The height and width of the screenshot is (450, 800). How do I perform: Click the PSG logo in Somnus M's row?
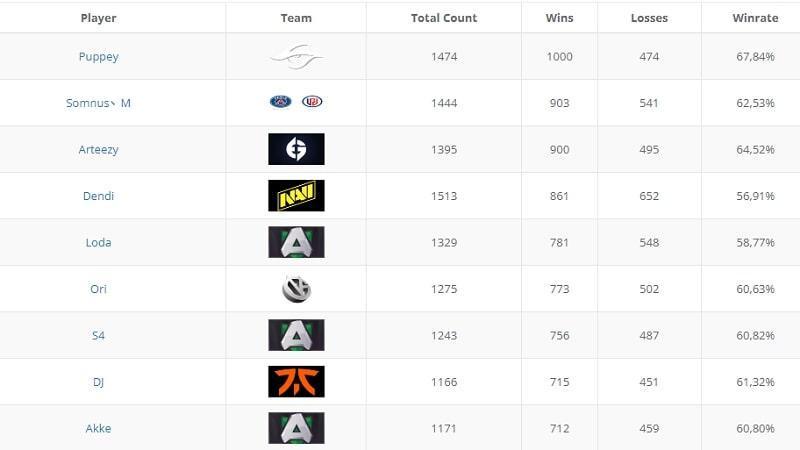281,102
